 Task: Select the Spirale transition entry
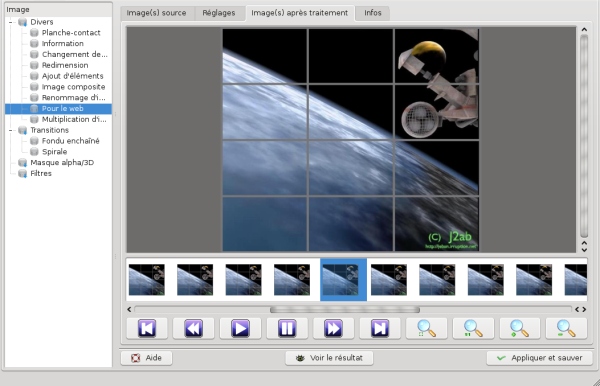(54, 152)
